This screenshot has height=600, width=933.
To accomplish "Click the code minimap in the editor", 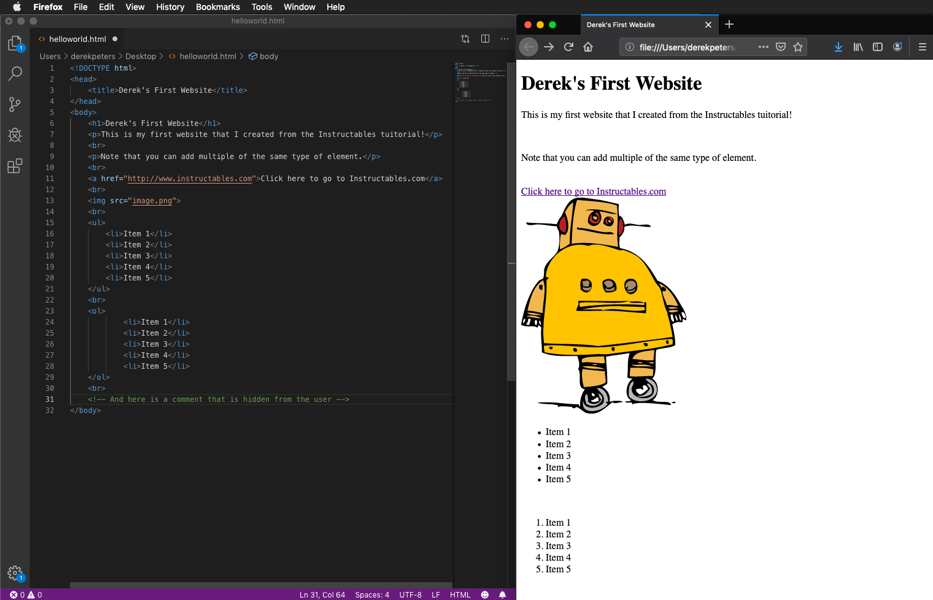I will (x=480, y=81).
